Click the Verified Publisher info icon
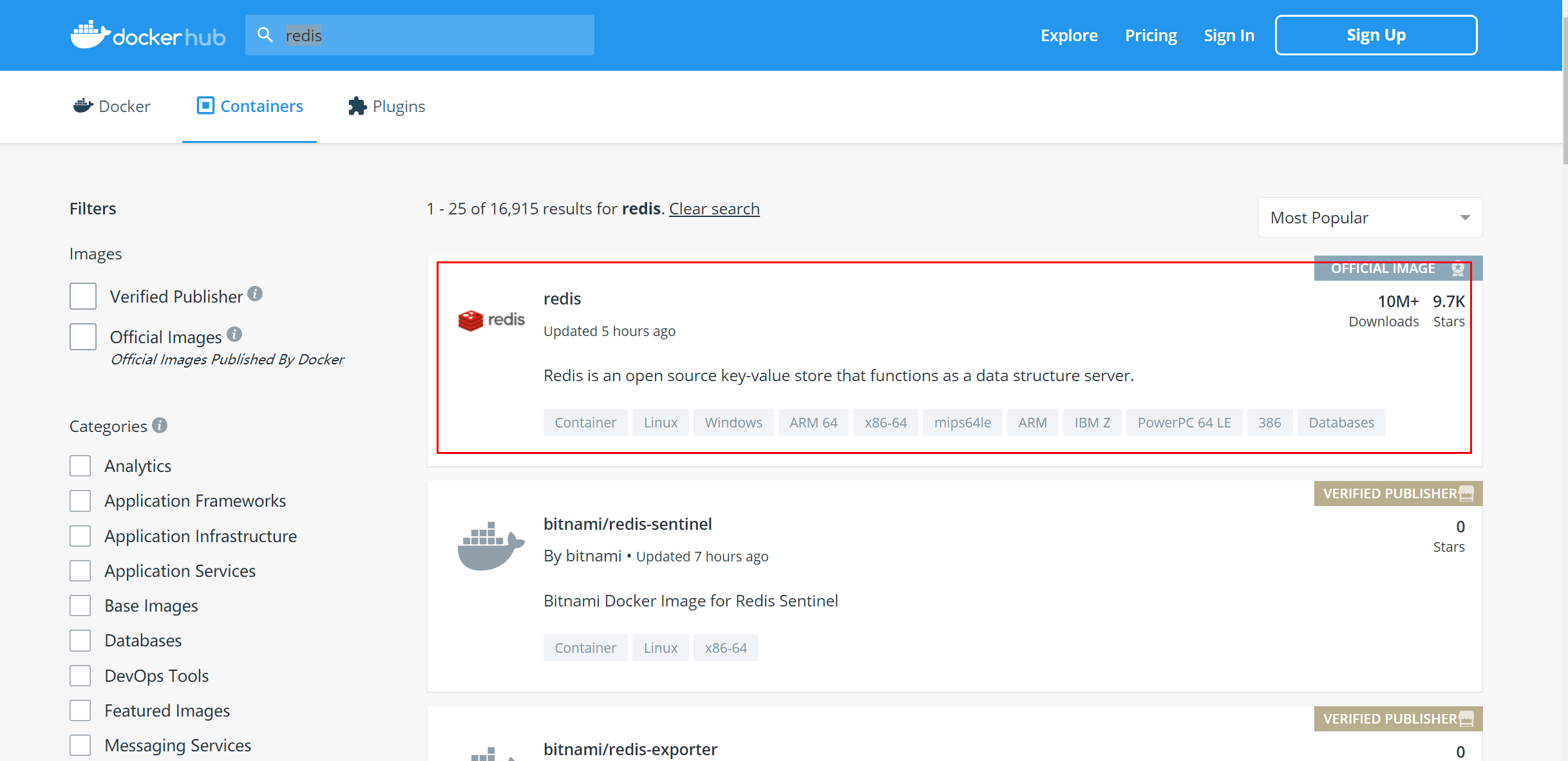This screenshot has width=1568, height=761. click(255, 294)
